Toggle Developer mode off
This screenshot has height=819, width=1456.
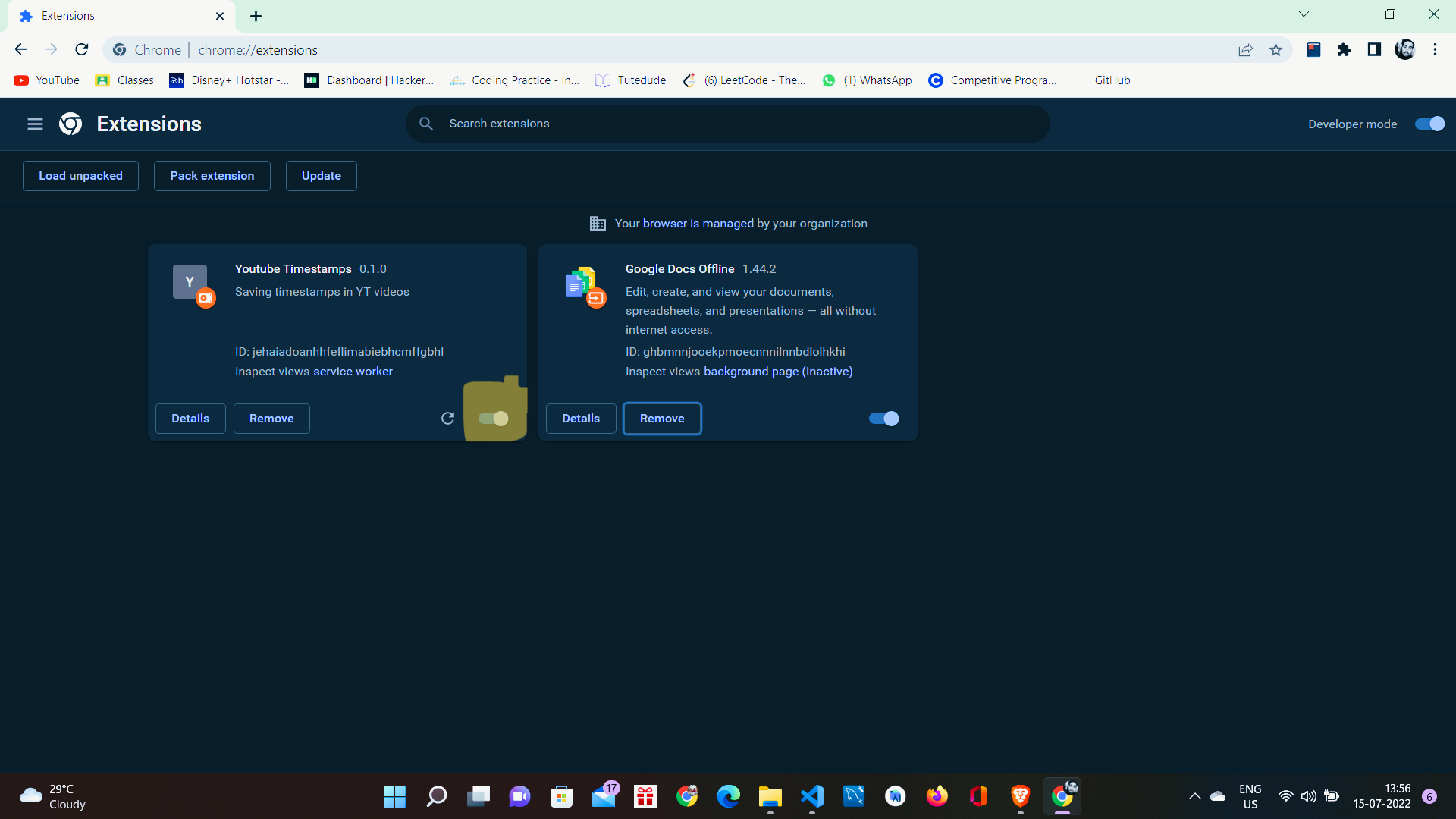[x=1429, y=124]
